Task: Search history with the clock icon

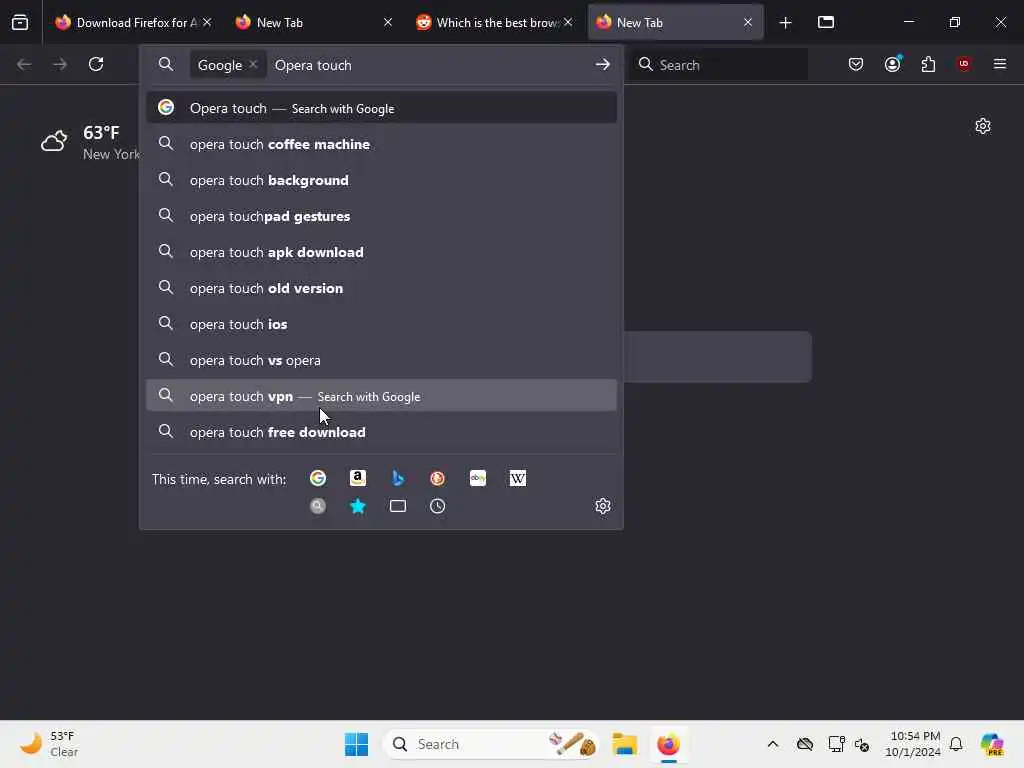Action: (438, 506)
